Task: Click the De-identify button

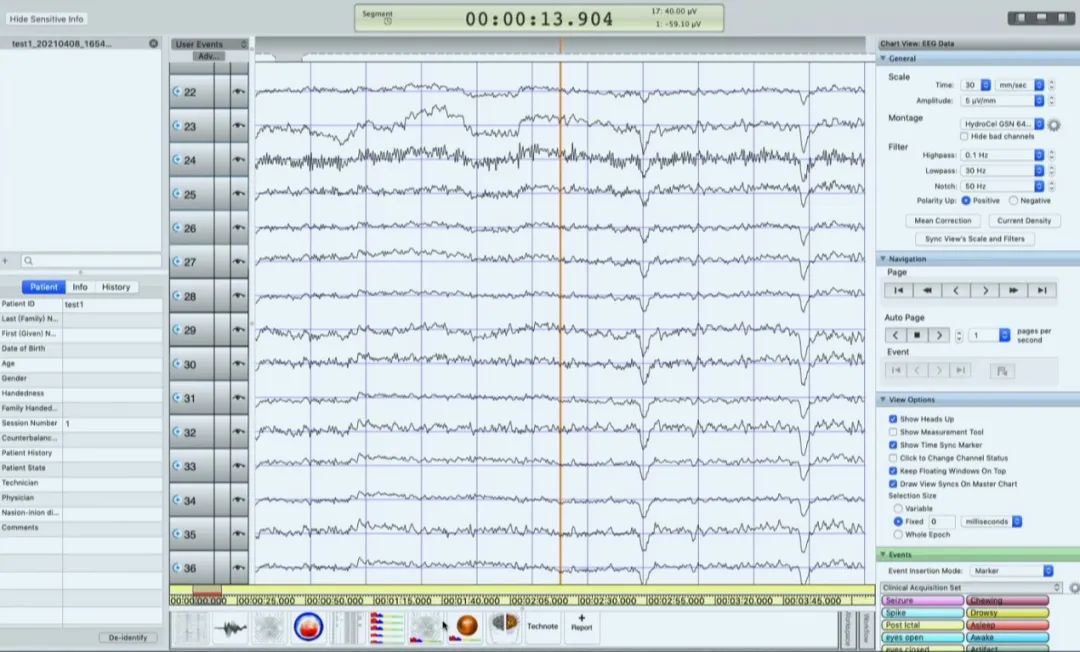Action: (x=128, y=638)
